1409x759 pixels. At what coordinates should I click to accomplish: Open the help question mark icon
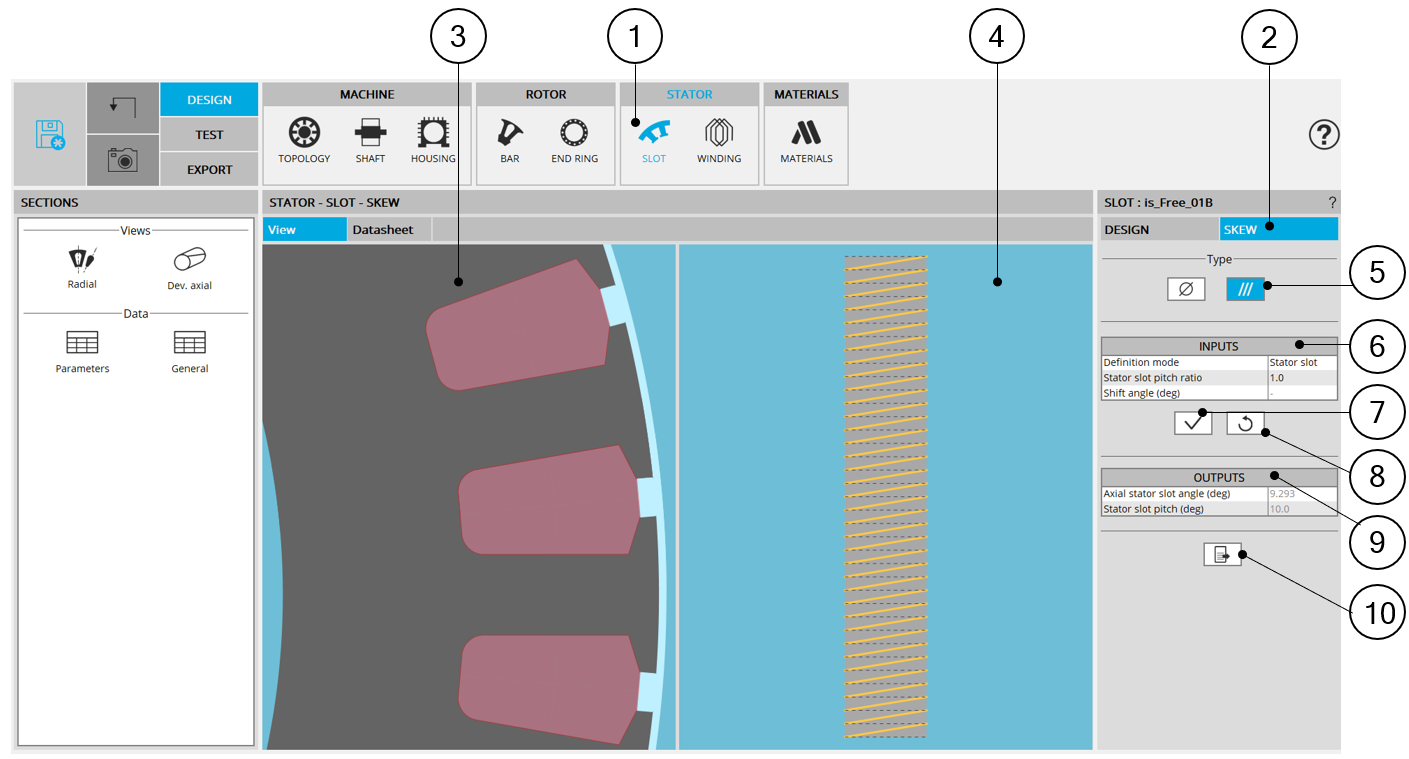(x=1323, y=135)
